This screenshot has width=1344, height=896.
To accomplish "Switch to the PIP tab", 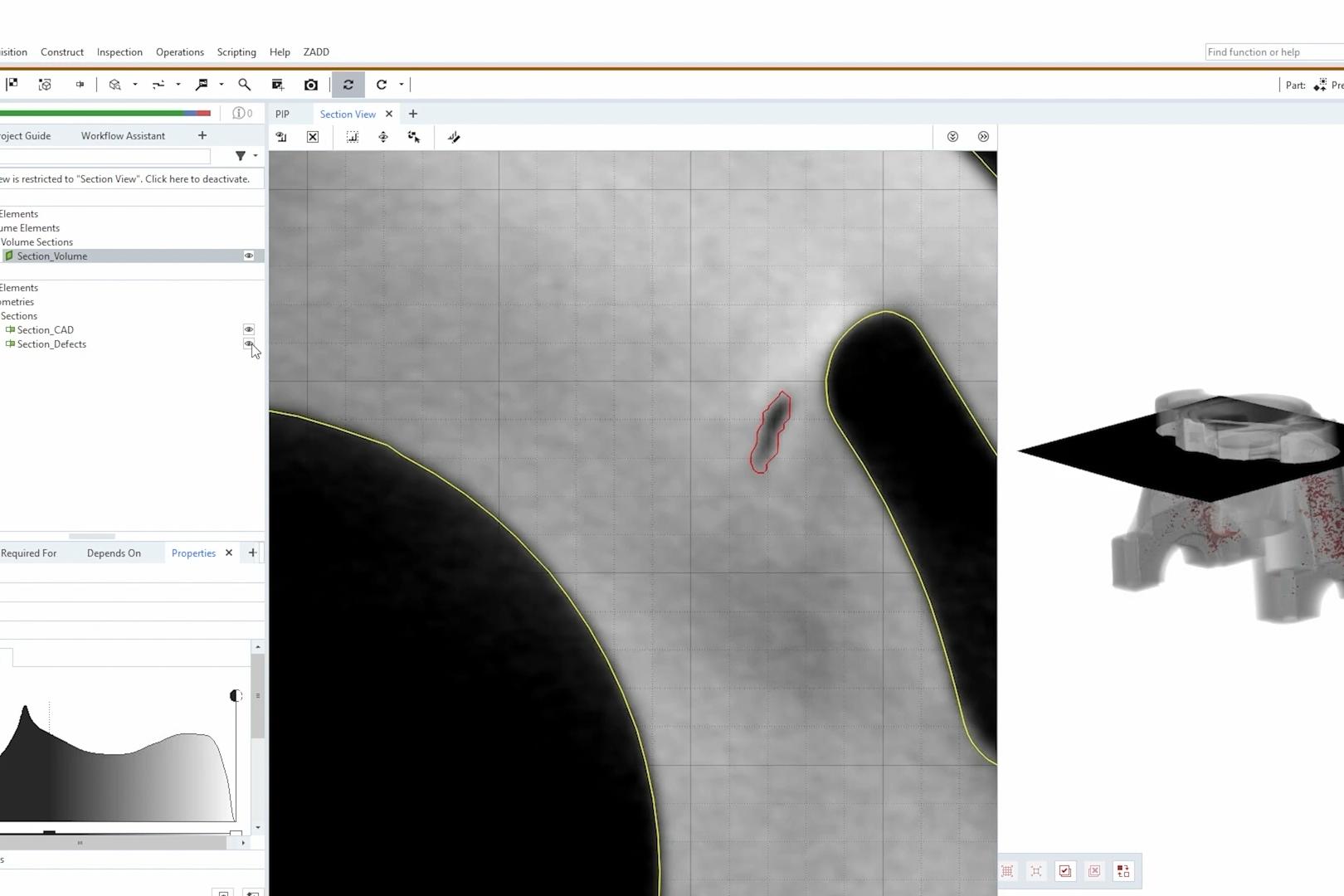I will (282, 114).
